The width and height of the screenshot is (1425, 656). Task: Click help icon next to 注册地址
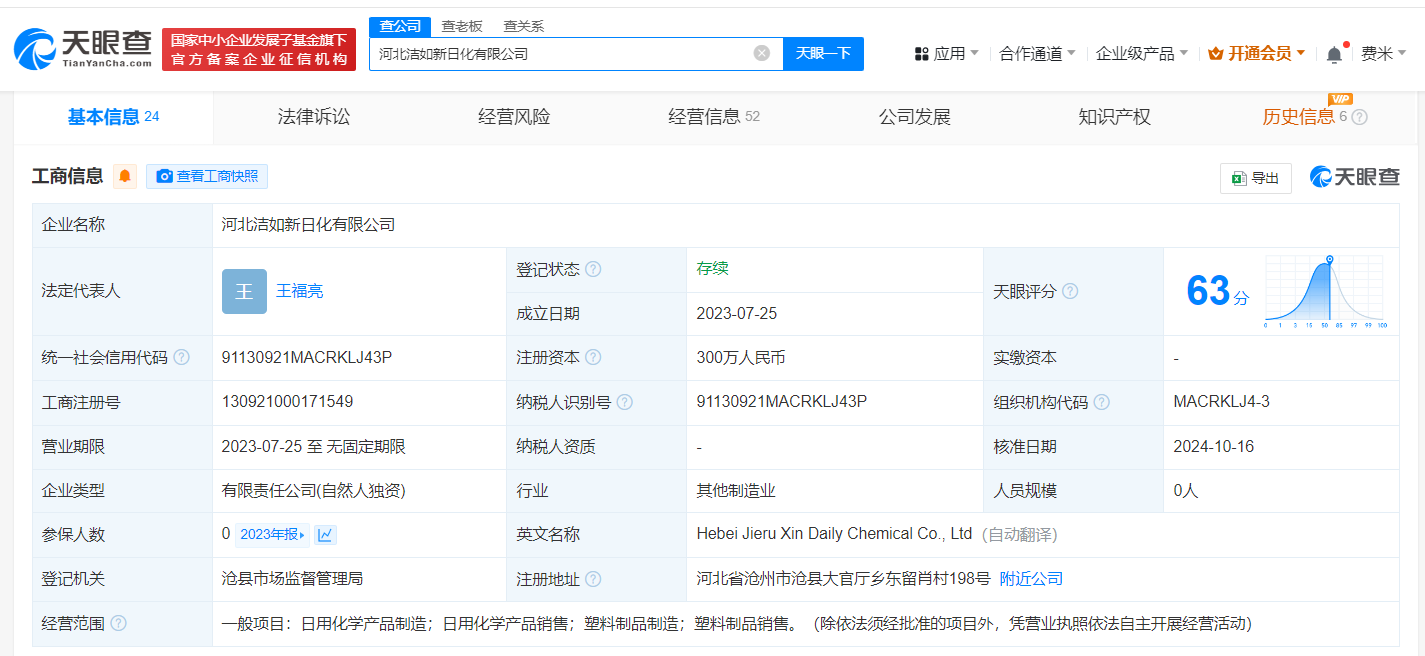tap(593, 579)
